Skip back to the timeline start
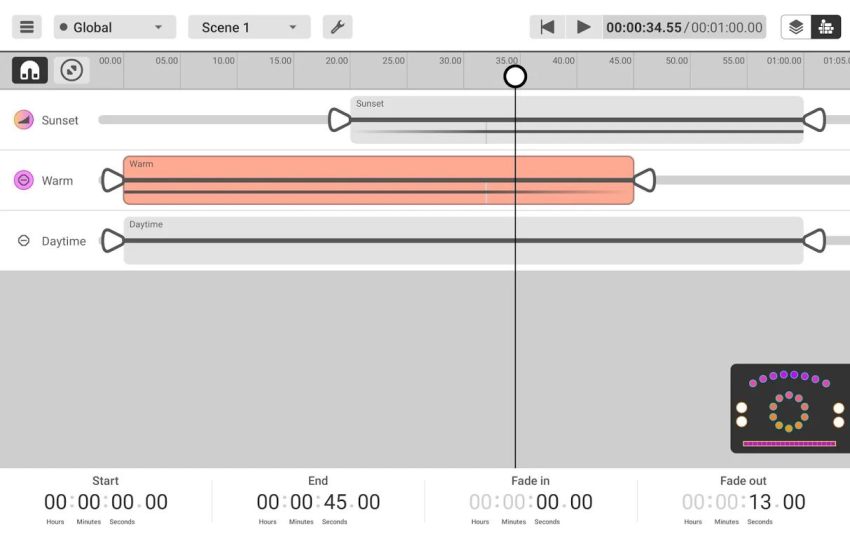The width and height of the screenshot is (850, 536). [548, 27]
